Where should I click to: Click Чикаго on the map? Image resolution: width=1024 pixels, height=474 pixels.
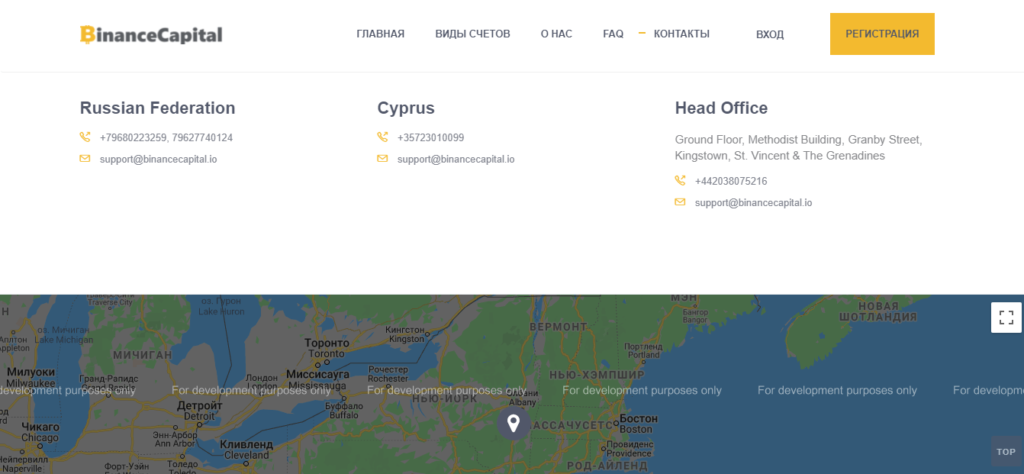click(40, 427)
